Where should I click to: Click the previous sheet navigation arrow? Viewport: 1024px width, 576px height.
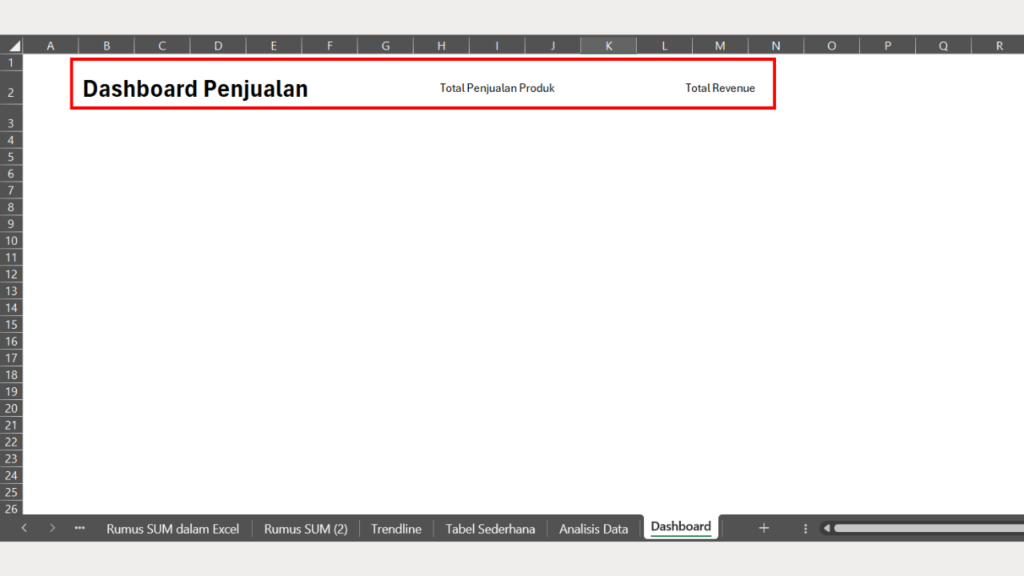coord(24,528)
